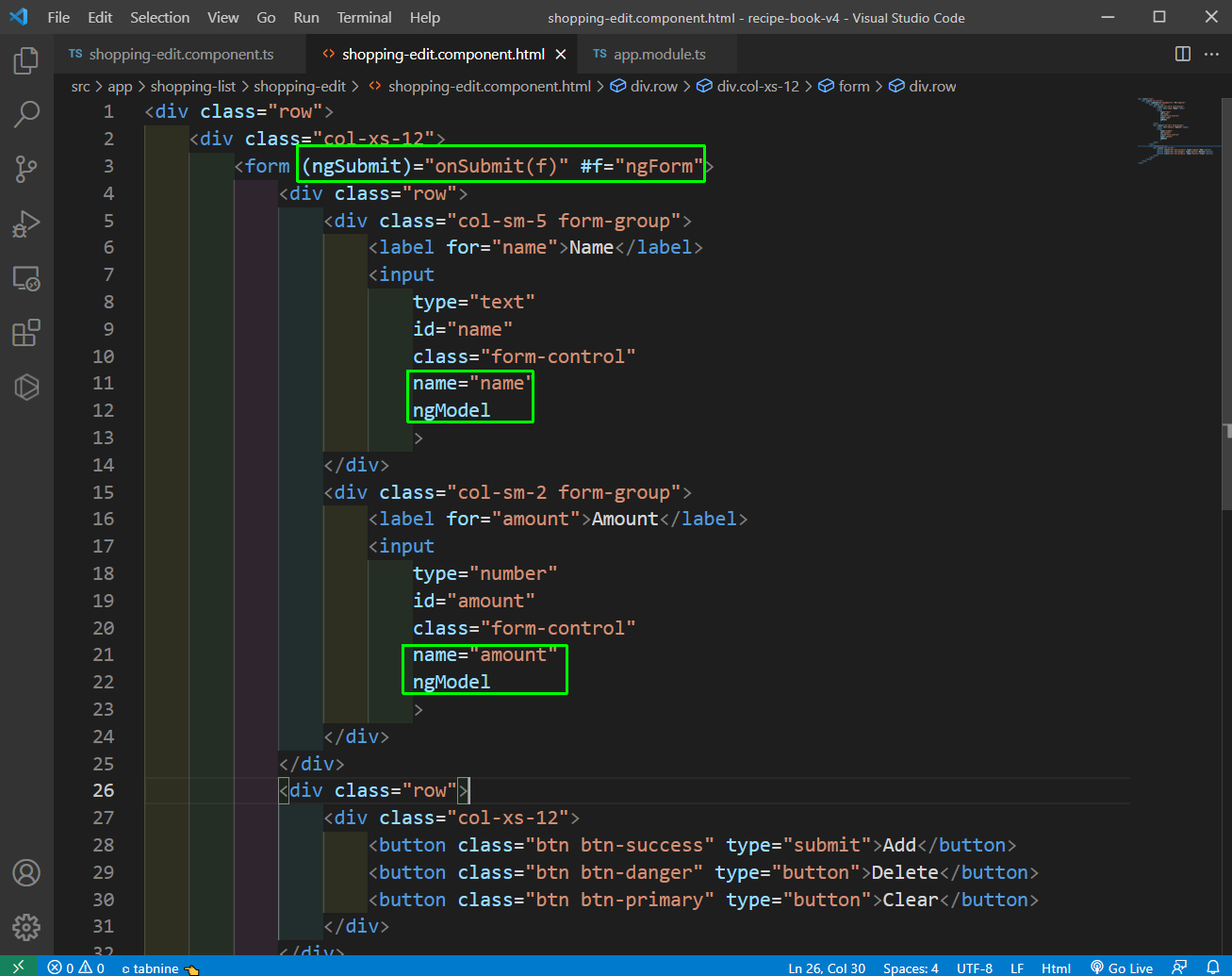Click Ln 26, Col 30 cursor position
This screenshot has width=1232, height=976.
pyautogui.click(x=827, y=968)
